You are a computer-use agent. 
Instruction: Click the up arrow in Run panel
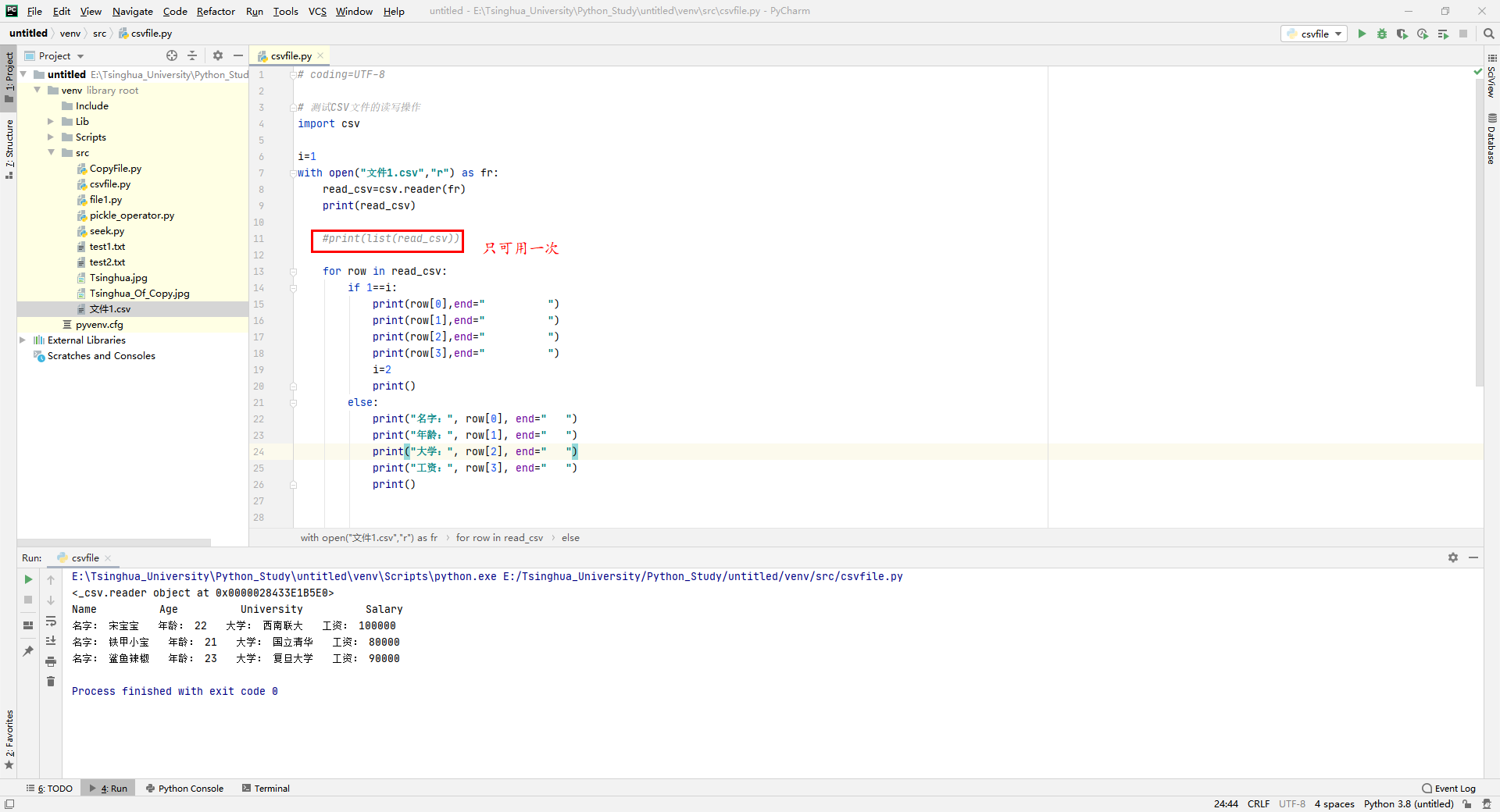pyautogui.click(x=51, y=579)
